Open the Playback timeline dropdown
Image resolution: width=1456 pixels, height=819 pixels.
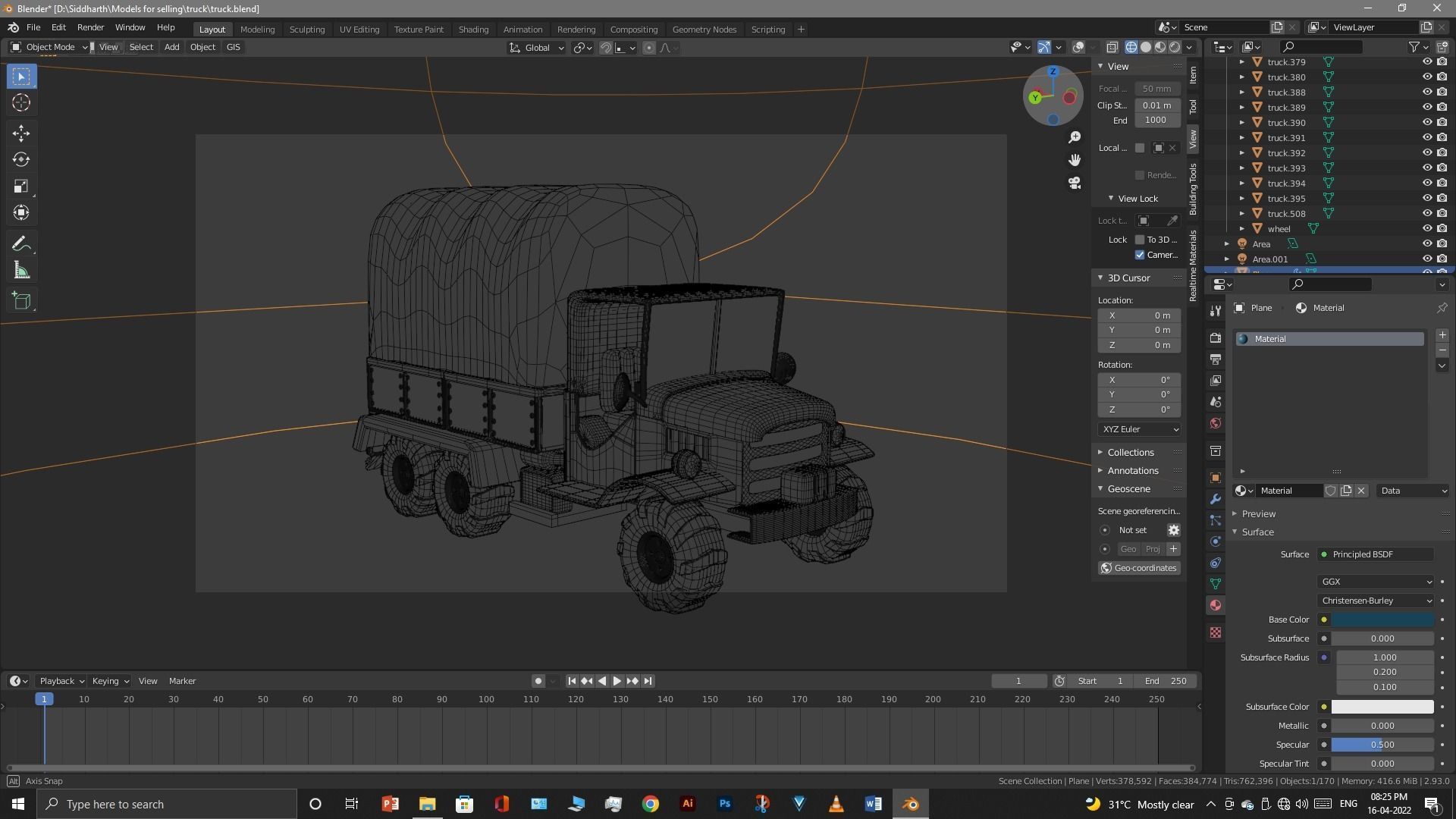click(61, 681)
